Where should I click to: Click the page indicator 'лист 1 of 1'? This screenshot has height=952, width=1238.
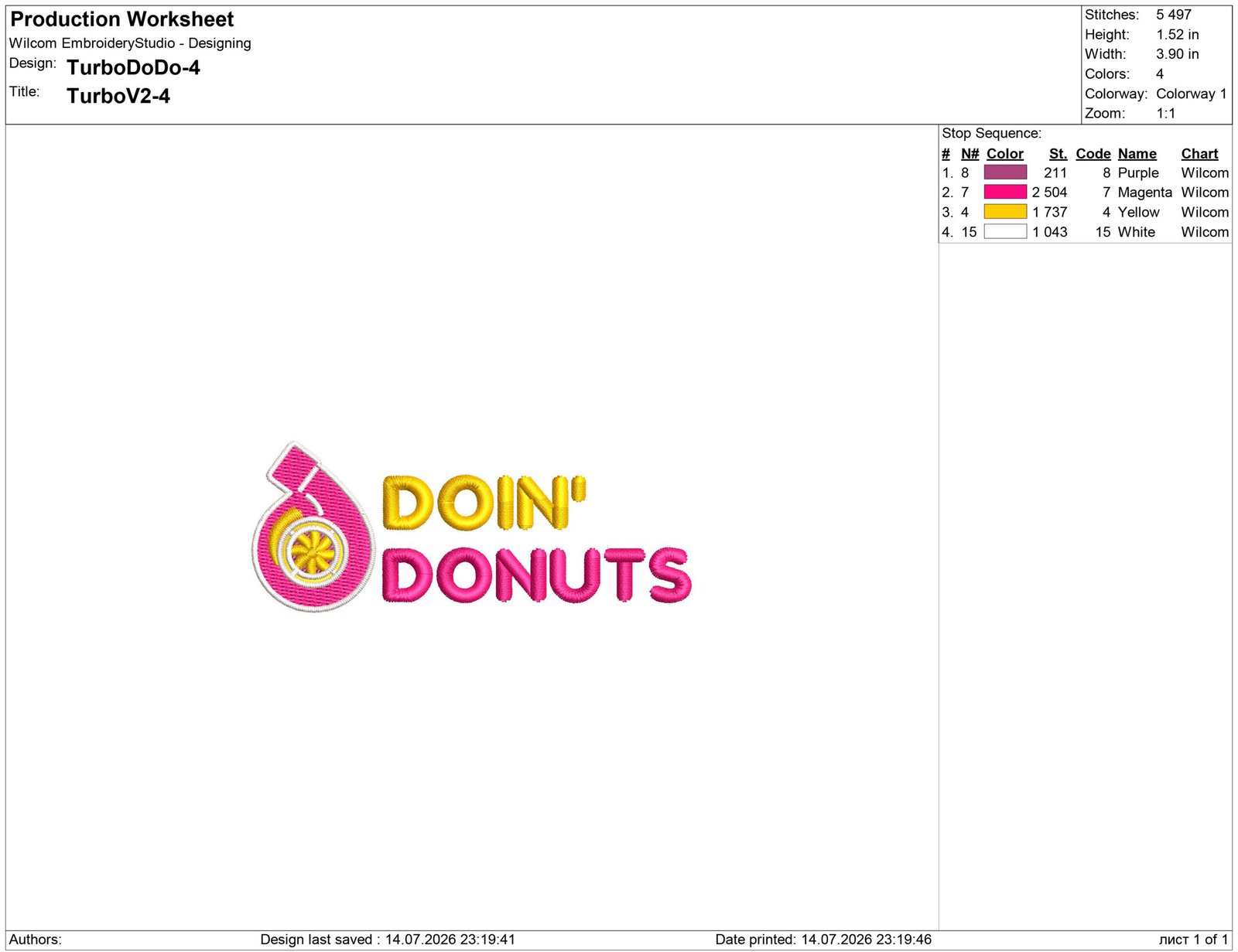coord(1193,940)
